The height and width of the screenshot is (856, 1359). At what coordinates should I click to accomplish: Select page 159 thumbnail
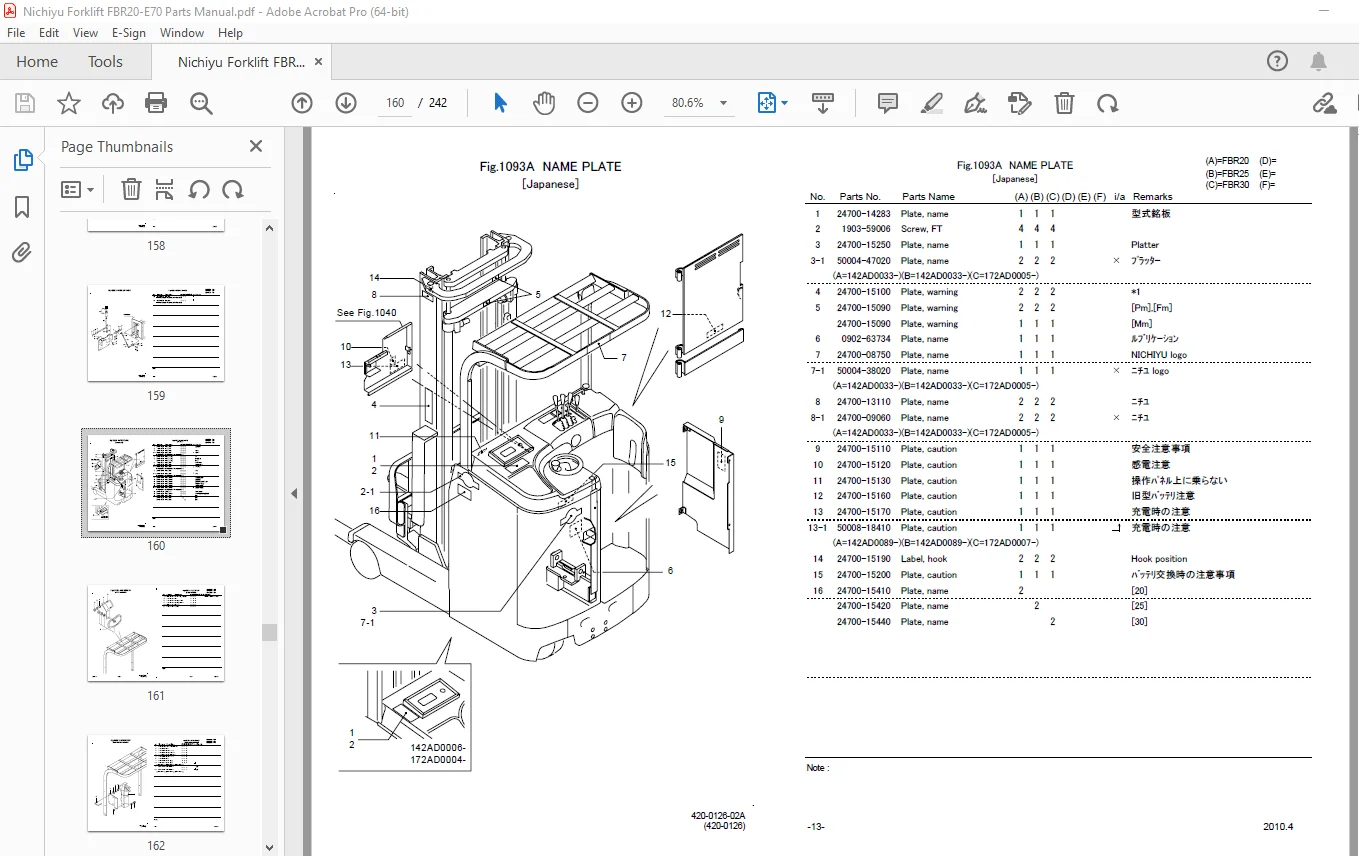tap(156, 333)
